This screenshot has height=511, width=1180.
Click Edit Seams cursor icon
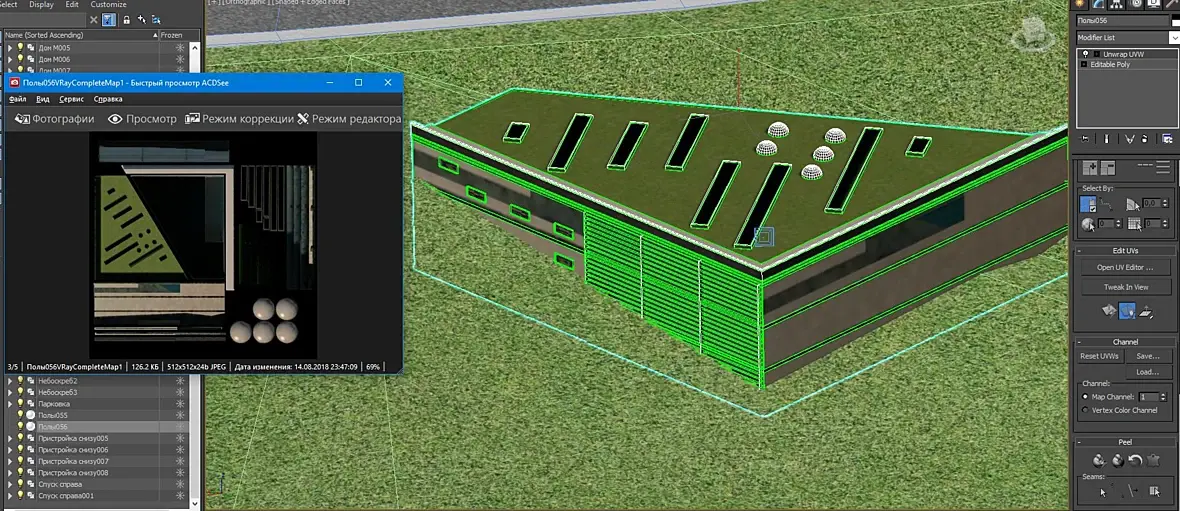[1103, 492]
